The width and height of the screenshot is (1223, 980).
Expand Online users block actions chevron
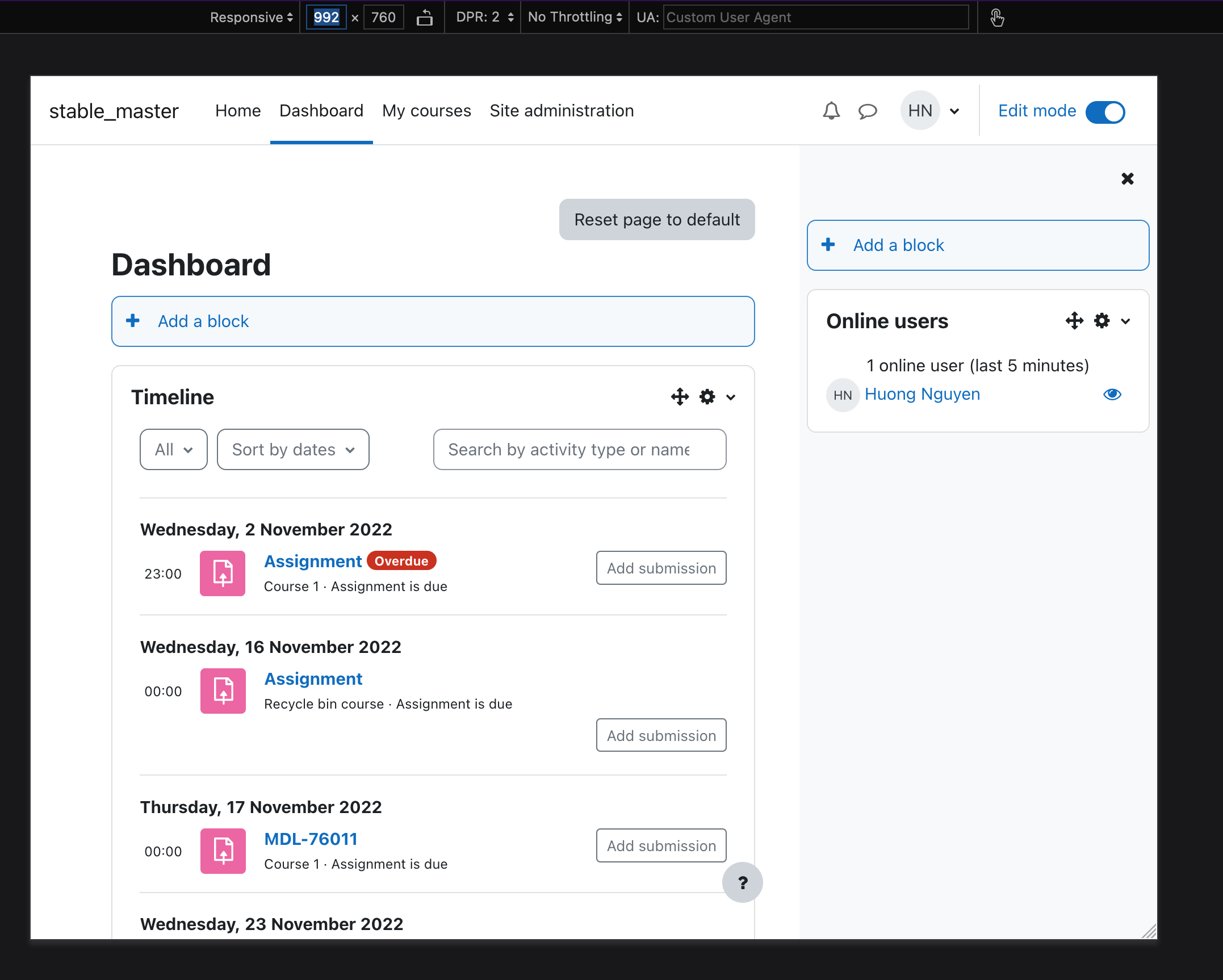click(x=1125, y=321)
